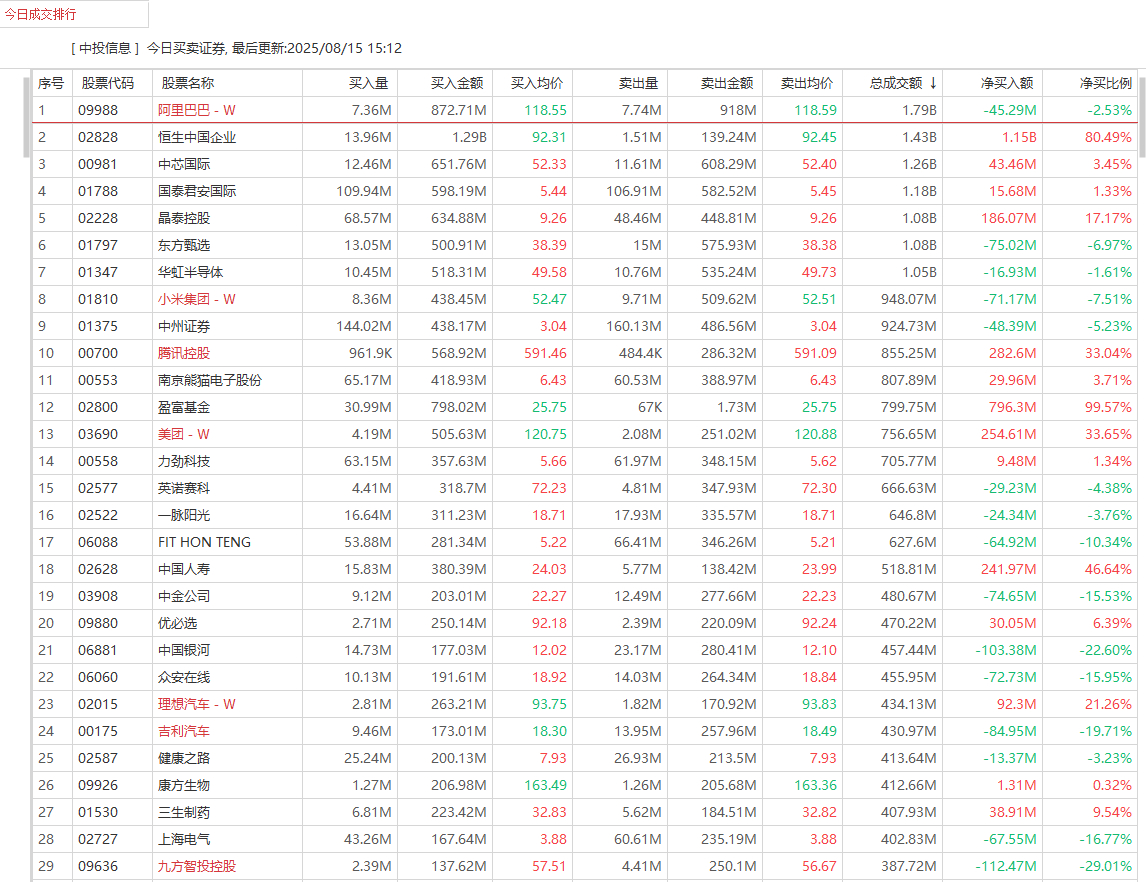Viewport: 1146px width, 882px height.
Task: Click buy volume 144.02M
Action: coord(364,327)
